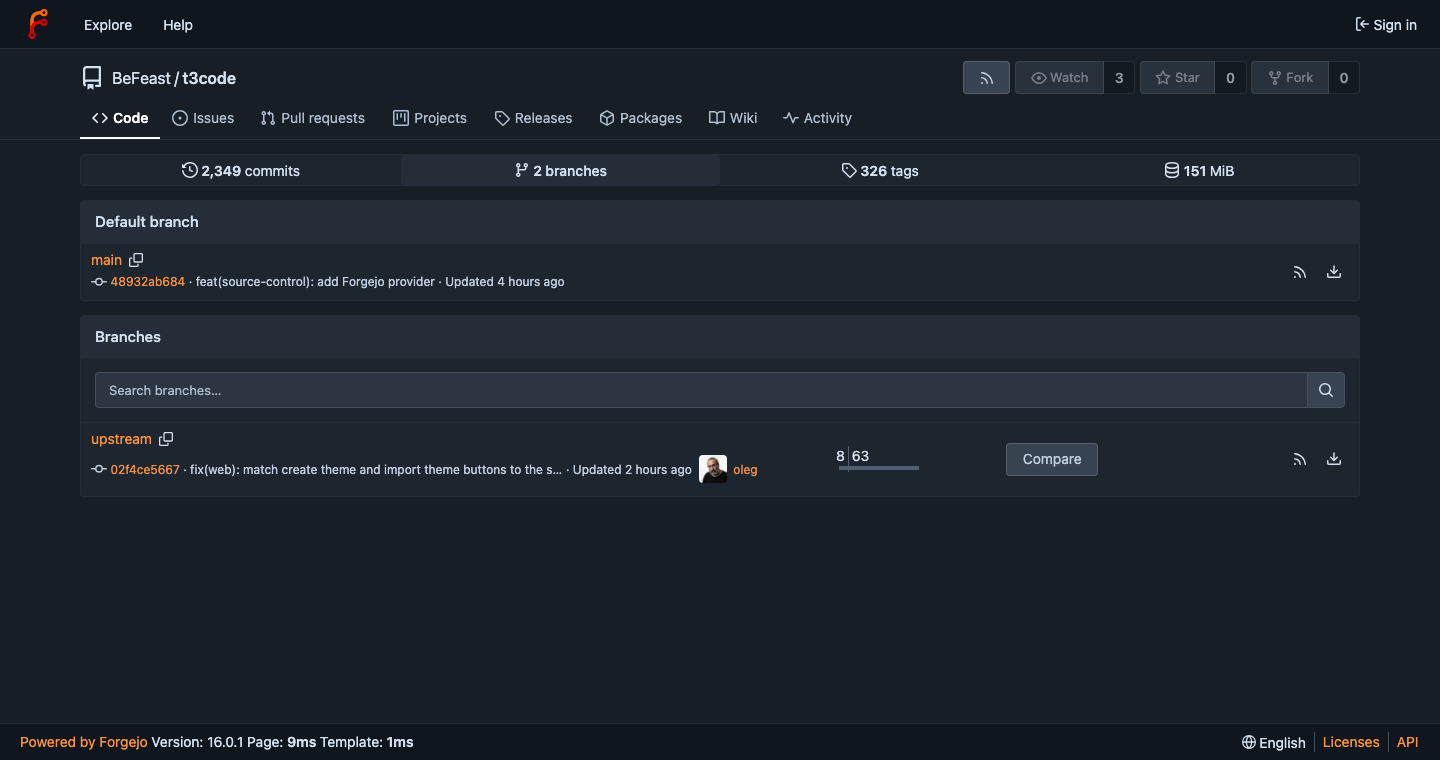This screenshot has height=760, width=1440.
Task: Copy the upstream branch name
Action: coord(166,439)
